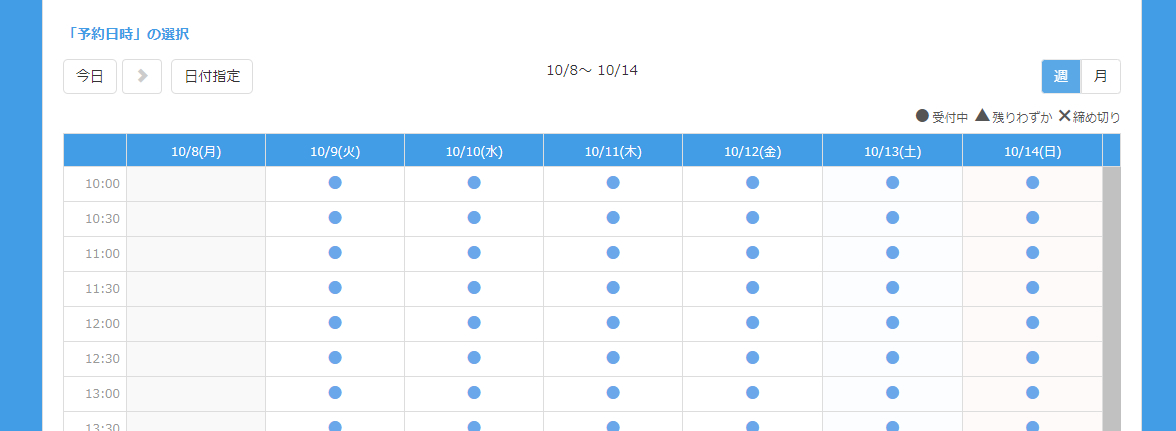
Task: Select the 13:00 slot on 10/12(金)
Action: tap(752, 393)
